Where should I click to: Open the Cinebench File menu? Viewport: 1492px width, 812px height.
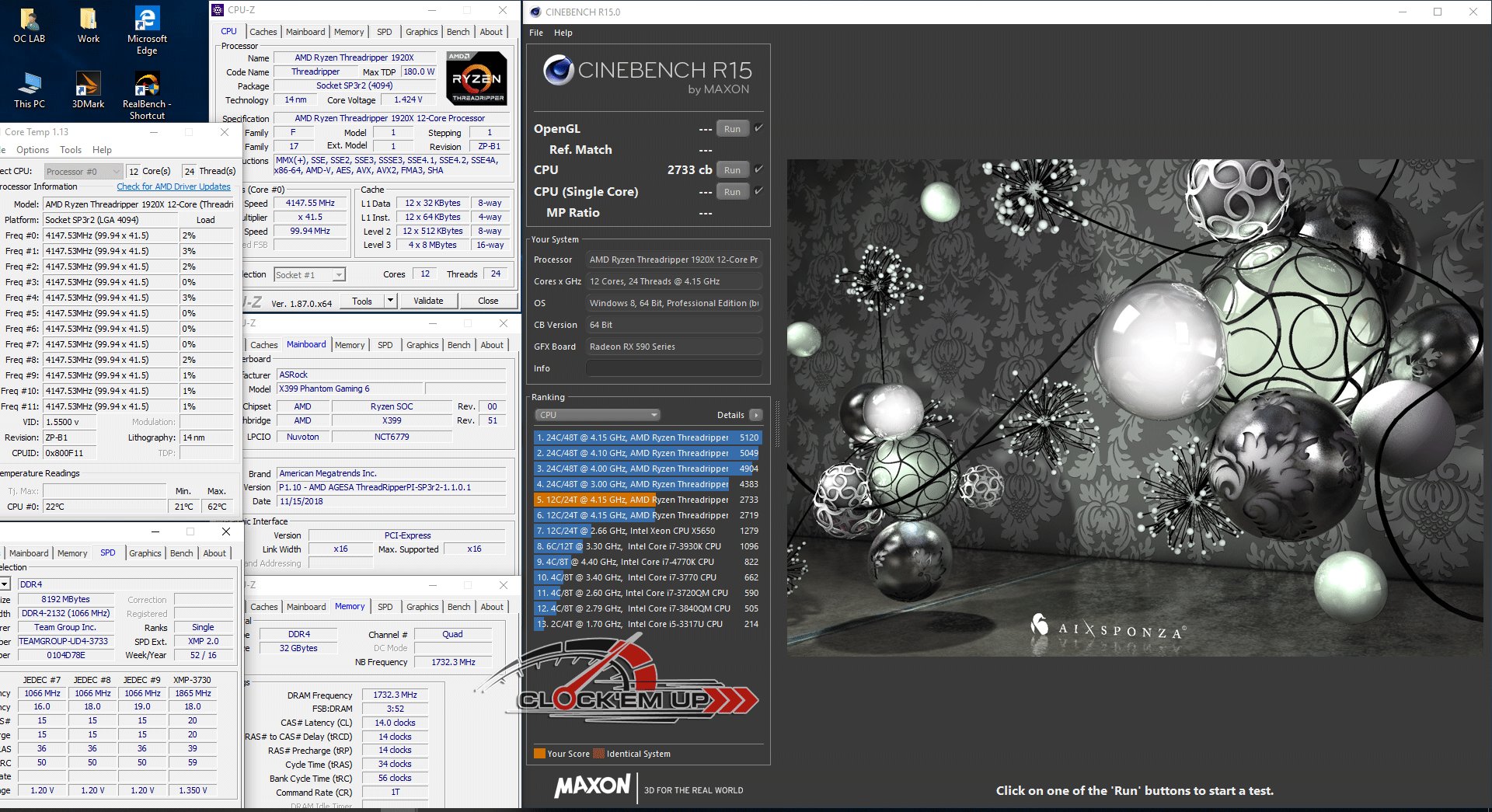pos(536,33)
